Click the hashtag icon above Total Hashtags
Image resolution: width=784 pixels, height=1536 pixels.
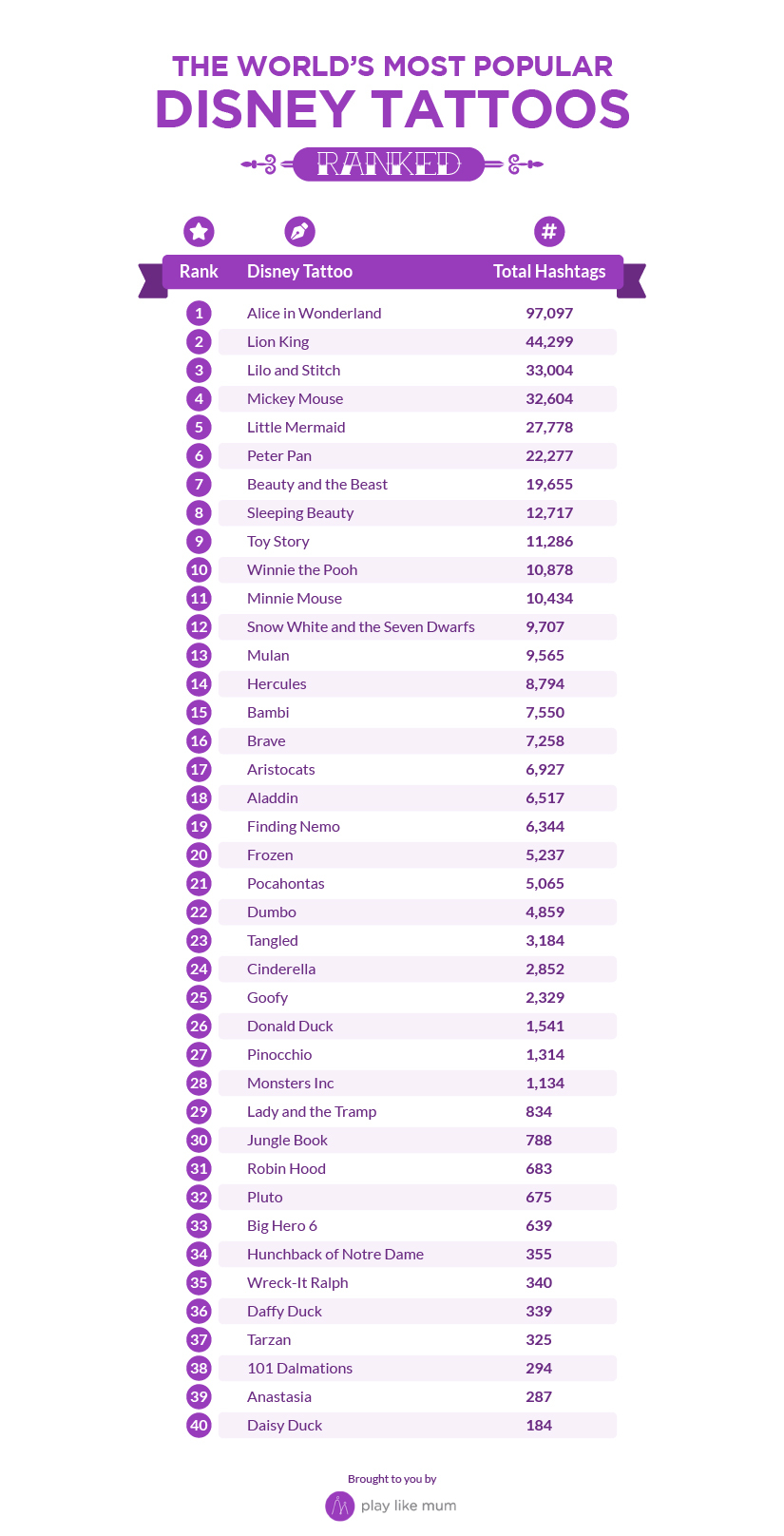coord(549,231)
